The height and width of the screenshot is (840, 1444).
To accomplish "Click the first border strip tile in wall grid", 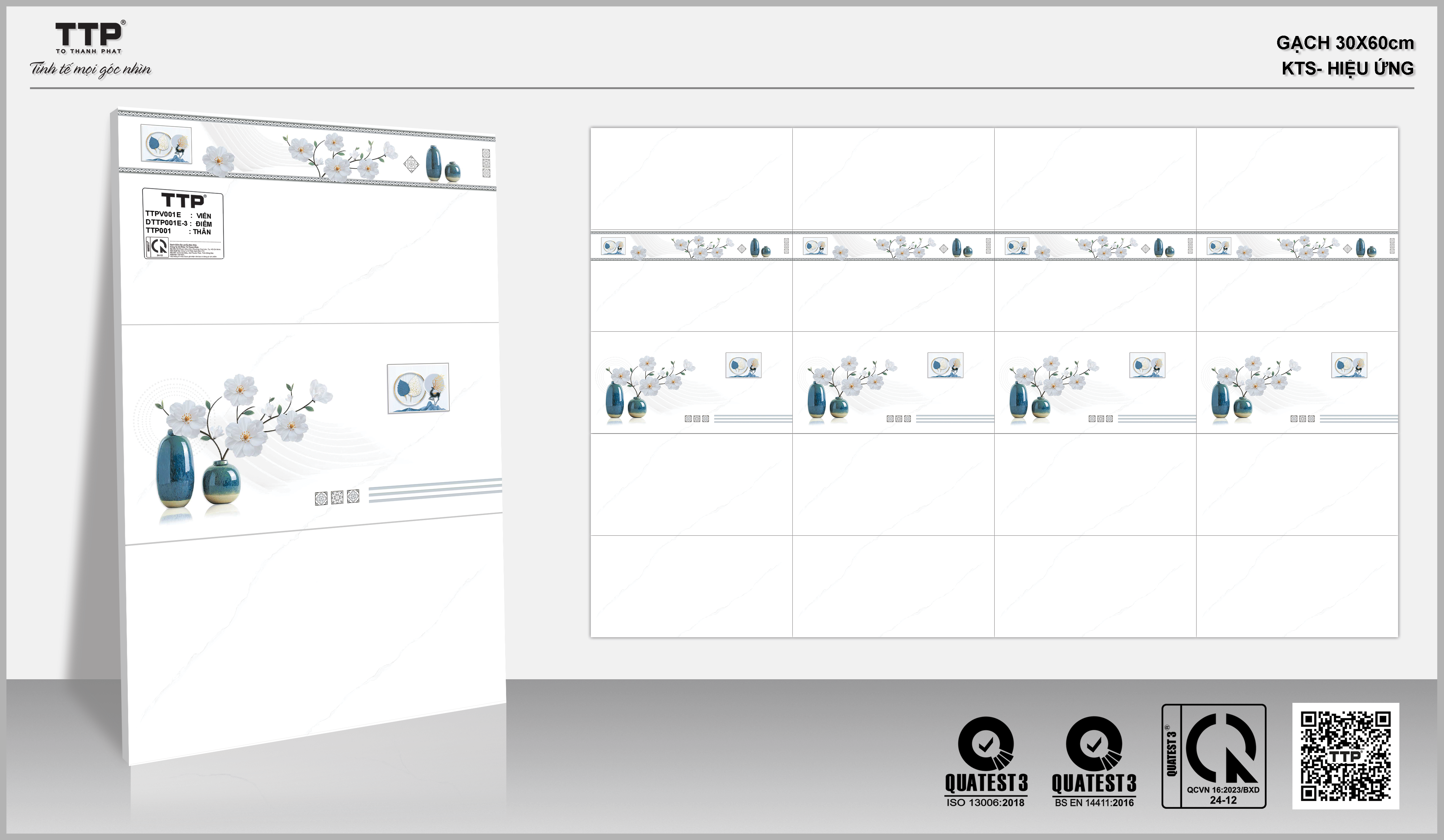I will [691, 246].
